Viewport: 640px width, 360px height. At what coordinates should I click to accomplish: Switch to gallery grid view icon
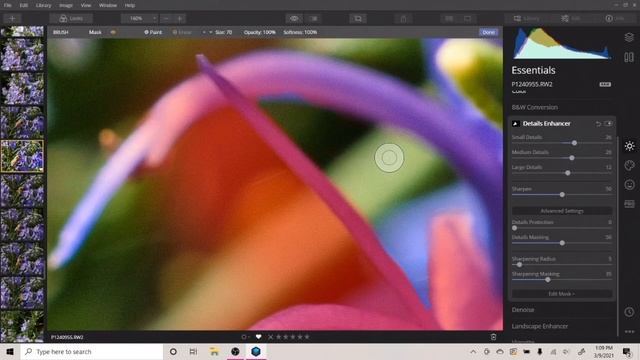coord(449,18)
